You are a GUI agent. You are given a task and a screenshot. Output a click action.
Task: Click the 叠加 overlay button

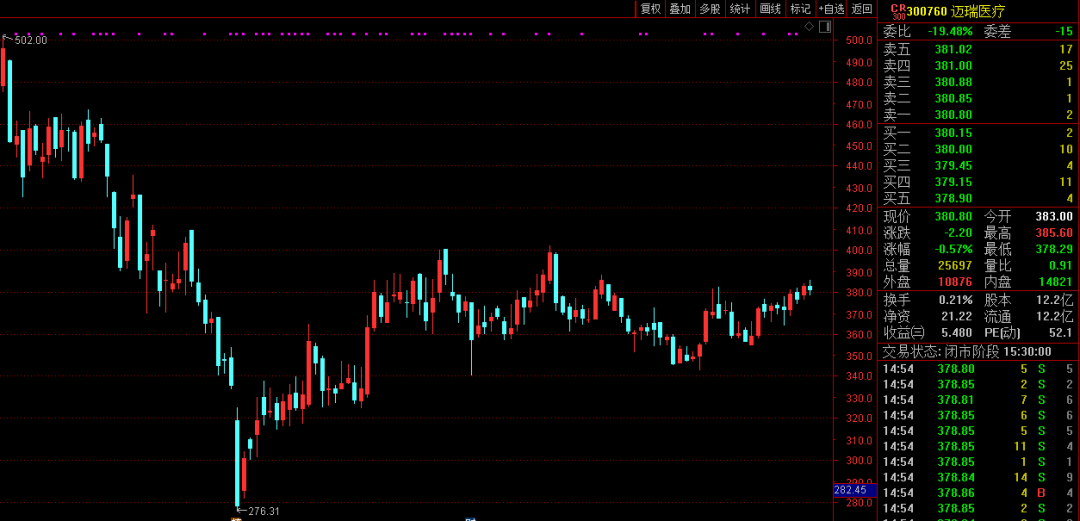680,9
